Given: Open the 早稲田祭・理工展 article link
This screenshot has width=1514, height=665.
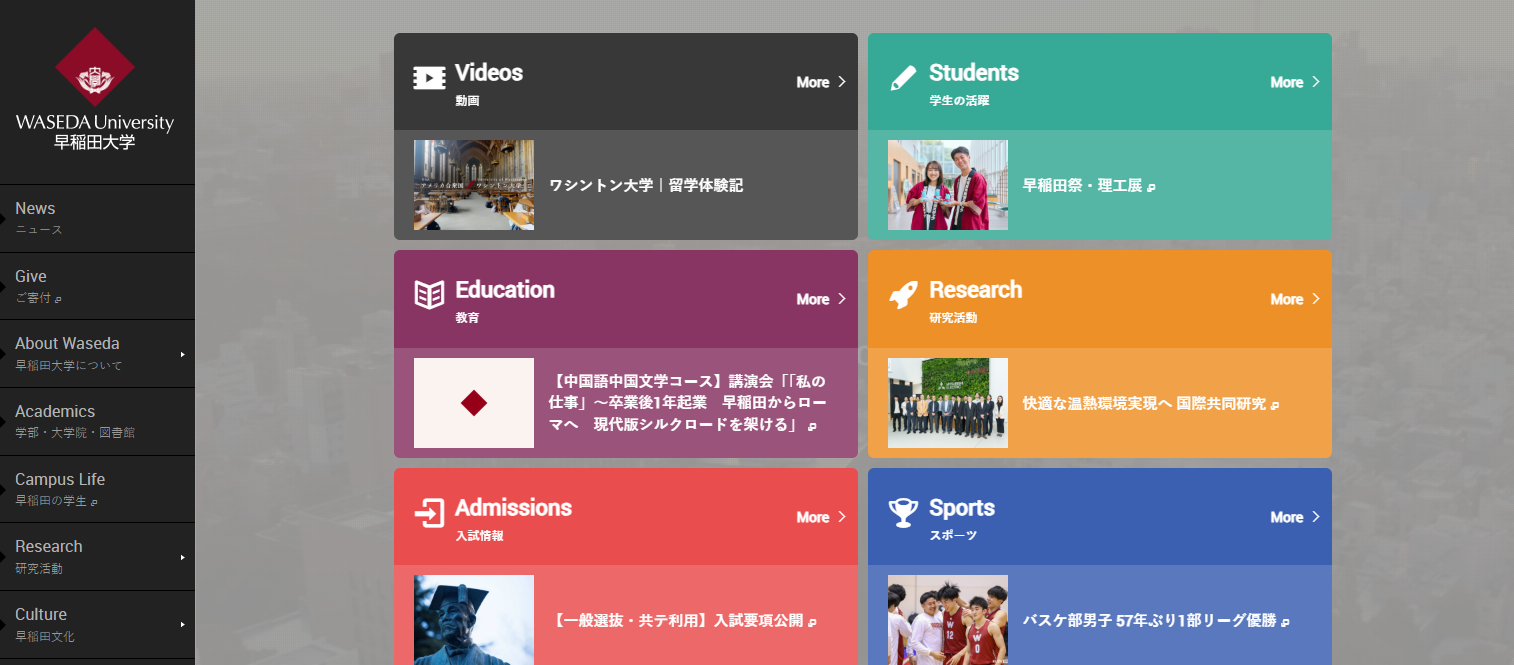Looking at the screenshot, I should point(1082,186).
